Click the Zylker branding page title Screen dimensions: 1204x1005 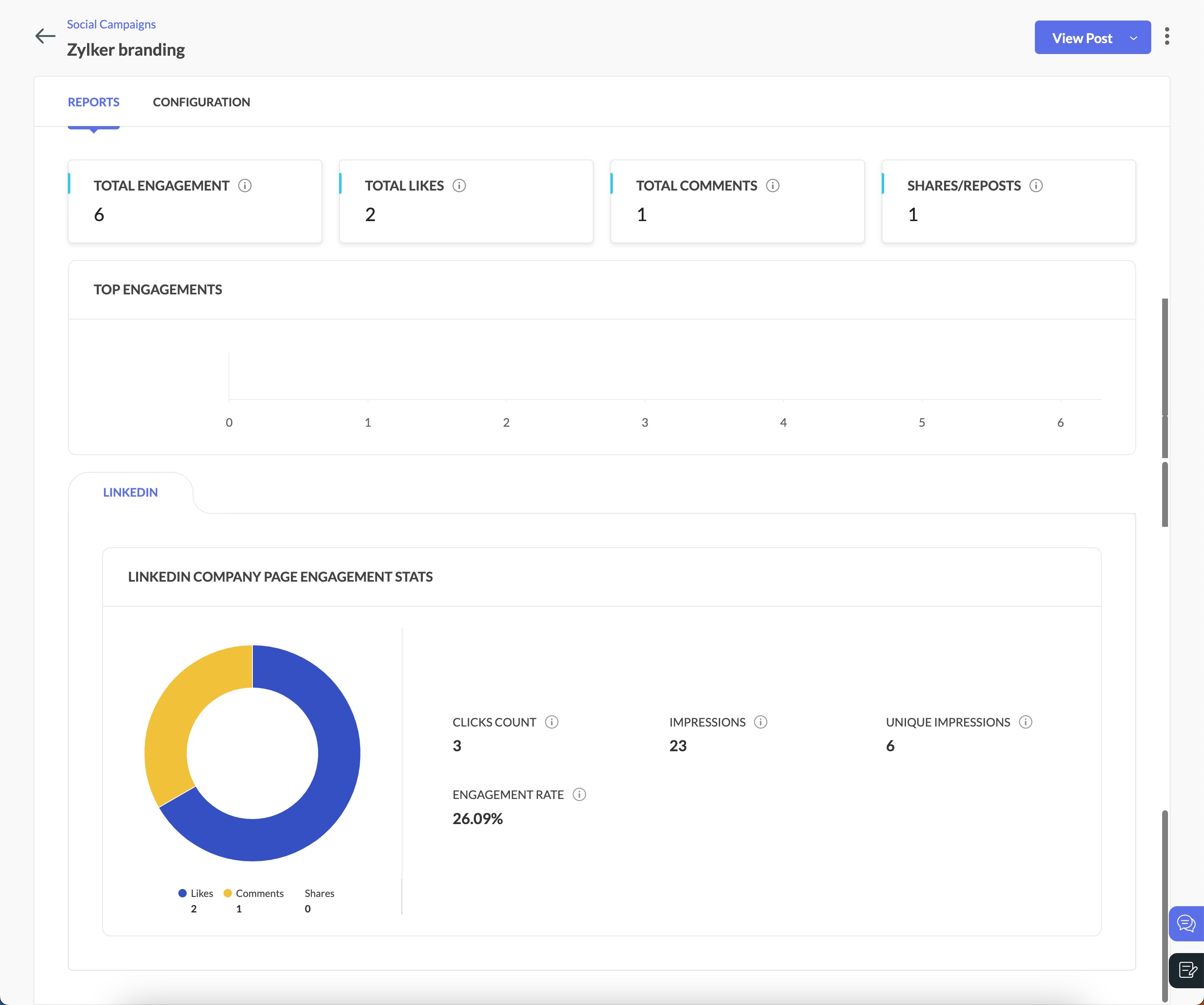tap(126, 50)
